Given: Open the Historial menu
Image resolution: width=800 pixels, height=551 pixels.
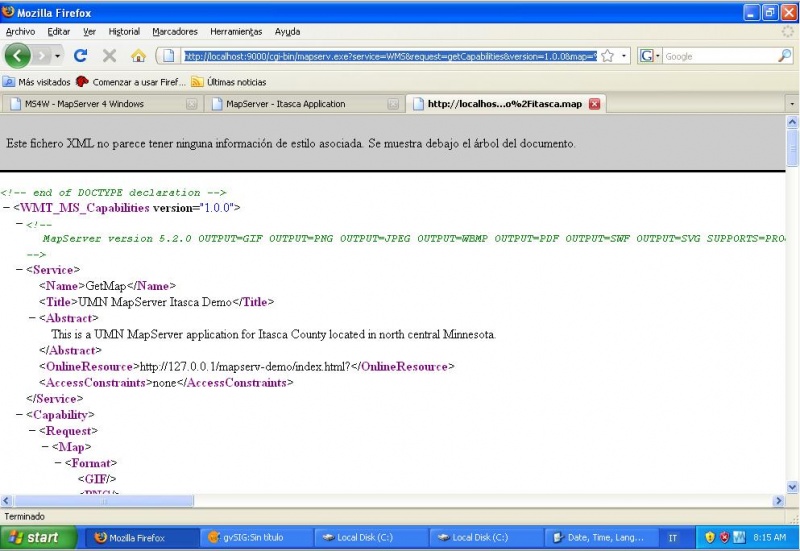Looking at the screenshot, I should pyautogui.click(x=124, y=32).
